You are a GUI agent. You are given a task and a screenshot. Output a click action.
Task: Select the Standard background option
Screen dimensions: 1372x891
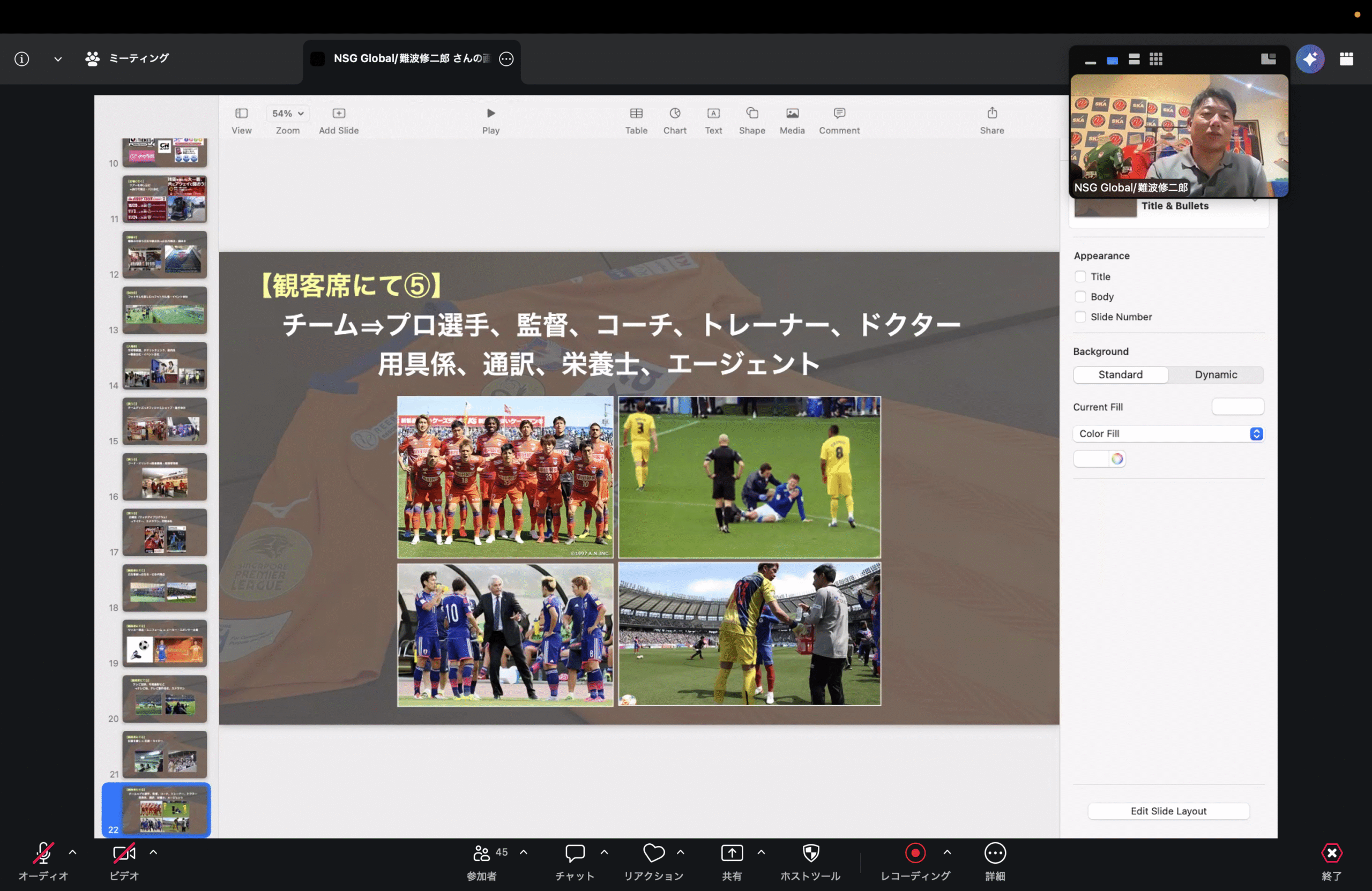pyautogui.click(x=1120, y=375)
